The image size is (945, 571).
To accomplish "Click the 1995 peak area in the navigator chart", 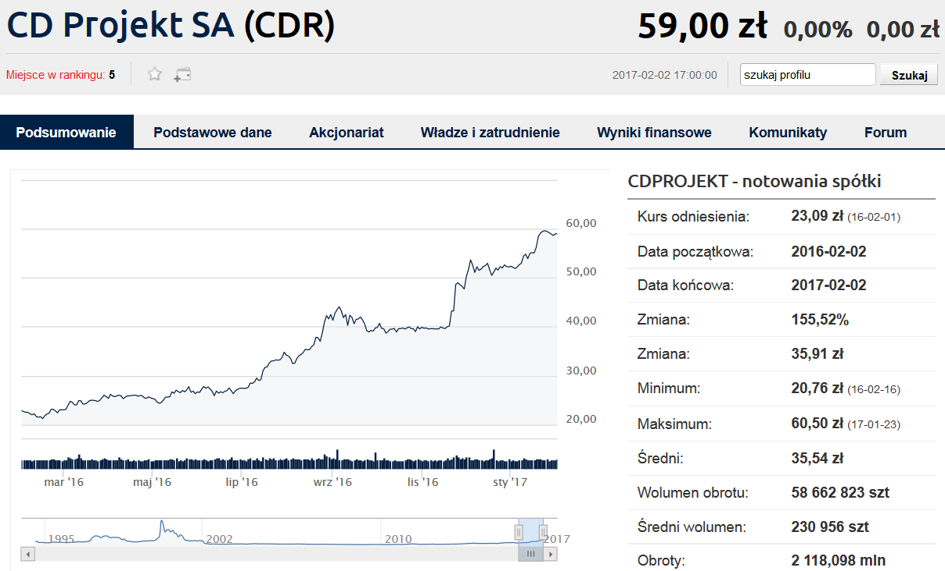I will click(x=162, y=526).
